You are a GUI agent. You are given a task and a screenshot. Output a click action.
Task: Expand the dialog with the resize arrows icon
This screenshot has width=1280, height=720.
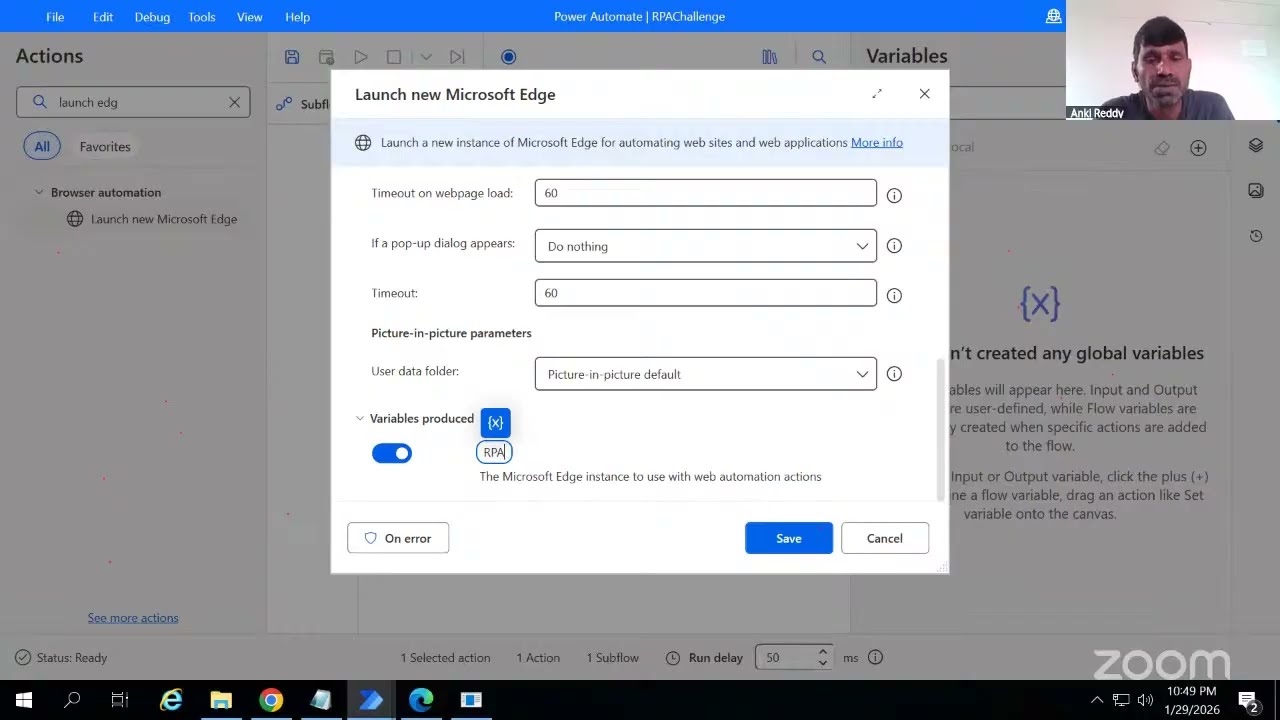[877, 94]
